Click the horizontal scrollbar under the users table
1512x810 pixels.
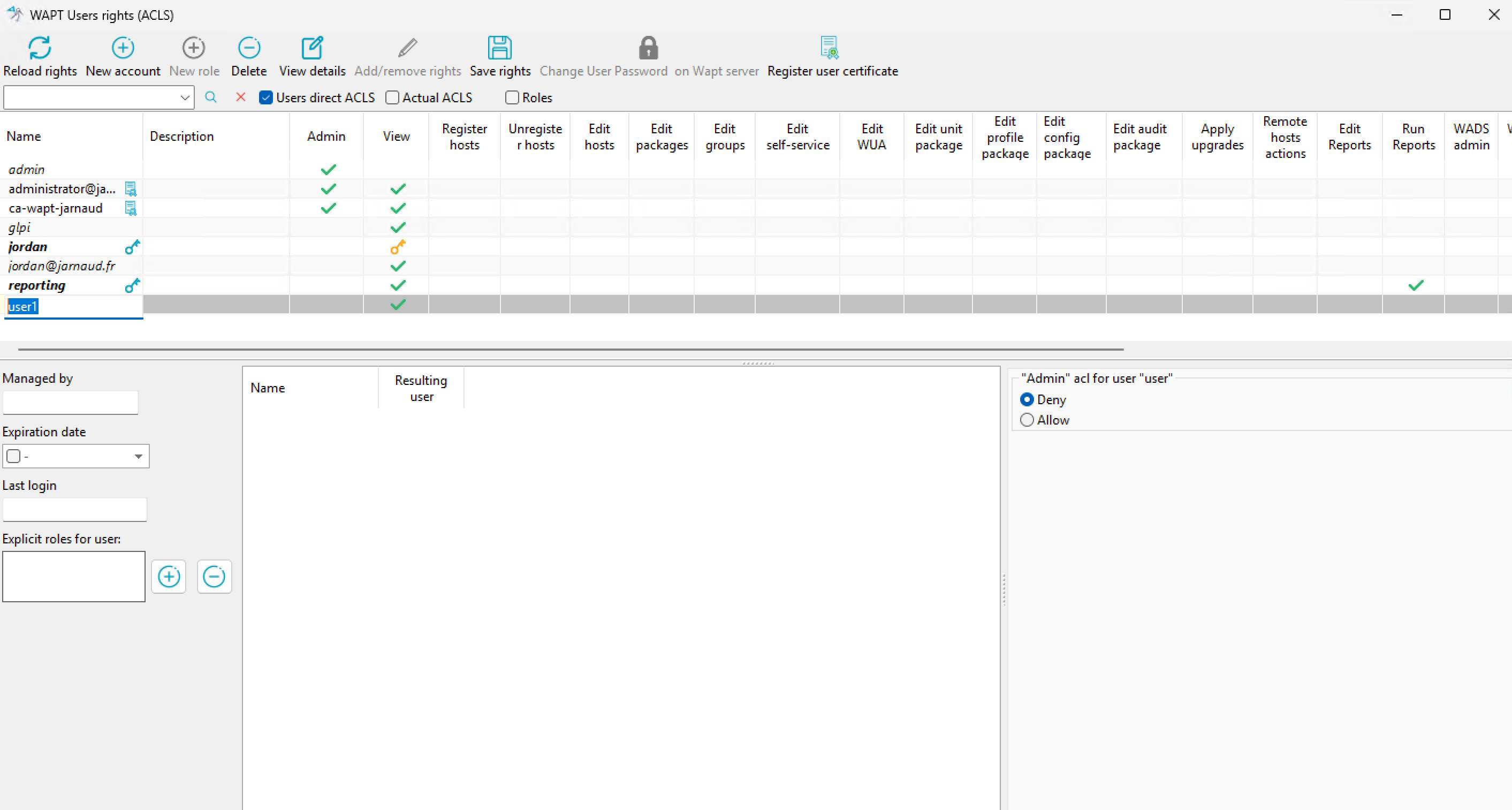point(571,349)
